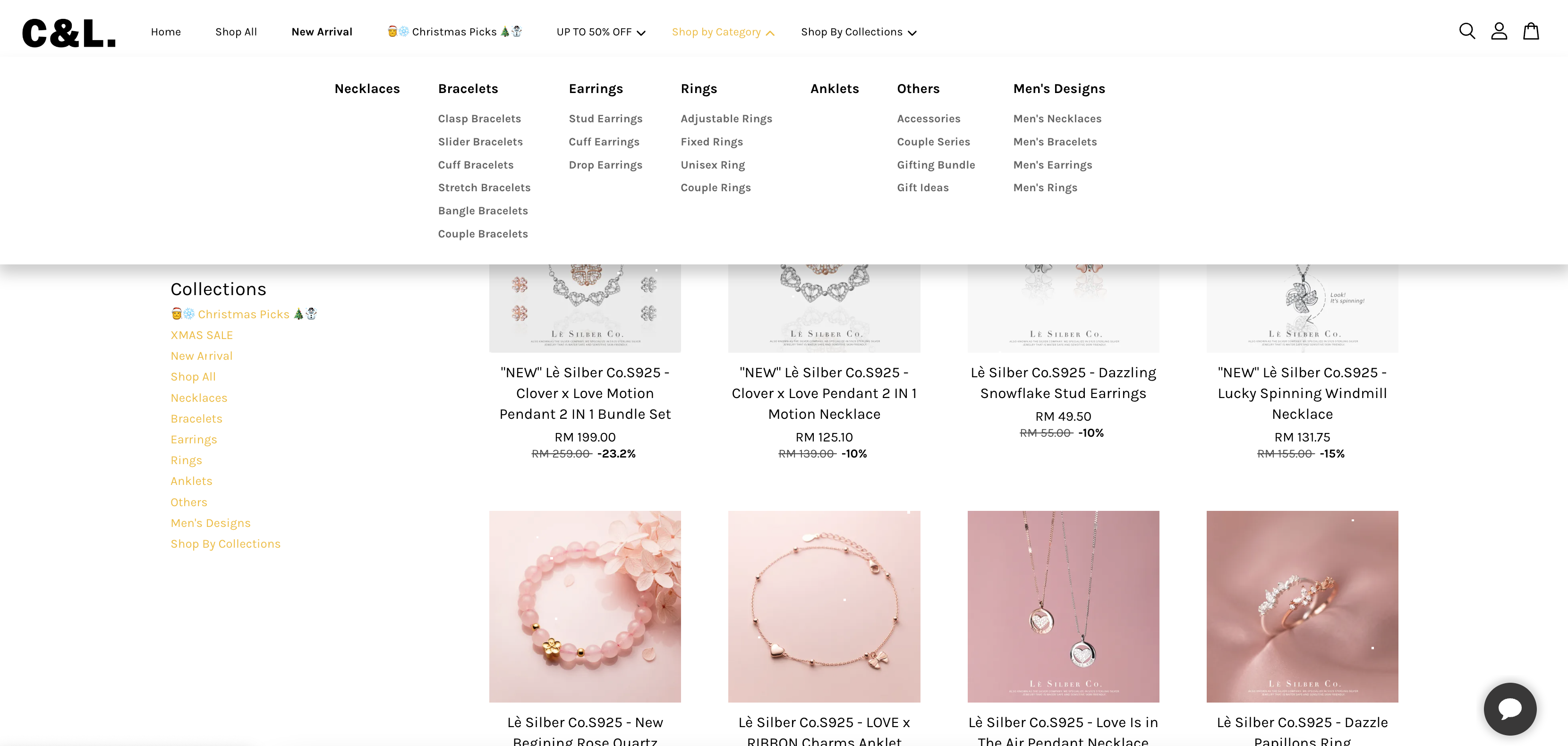Select Adjustable Rings subcategory
The height and width of the screenshot is (746, 1568).
pyautogui.click(x=726, y=119)
